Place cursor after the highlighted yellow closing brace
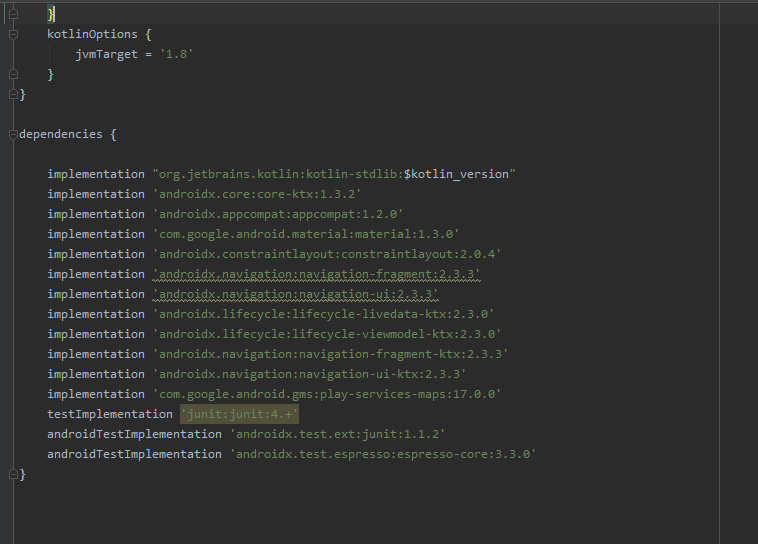Image resolution: width=758 pixels, height=544 pixels. click(55, 15)
